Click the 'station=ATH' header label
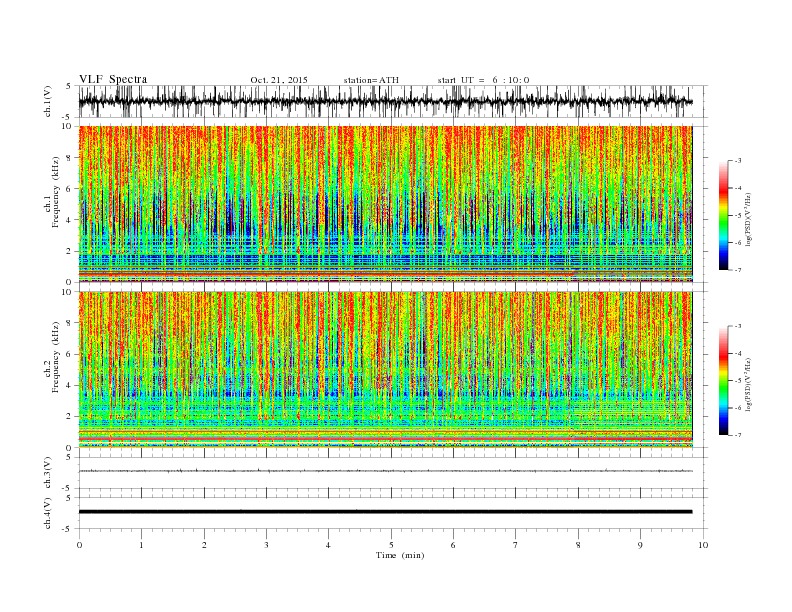 click(371, 80)
